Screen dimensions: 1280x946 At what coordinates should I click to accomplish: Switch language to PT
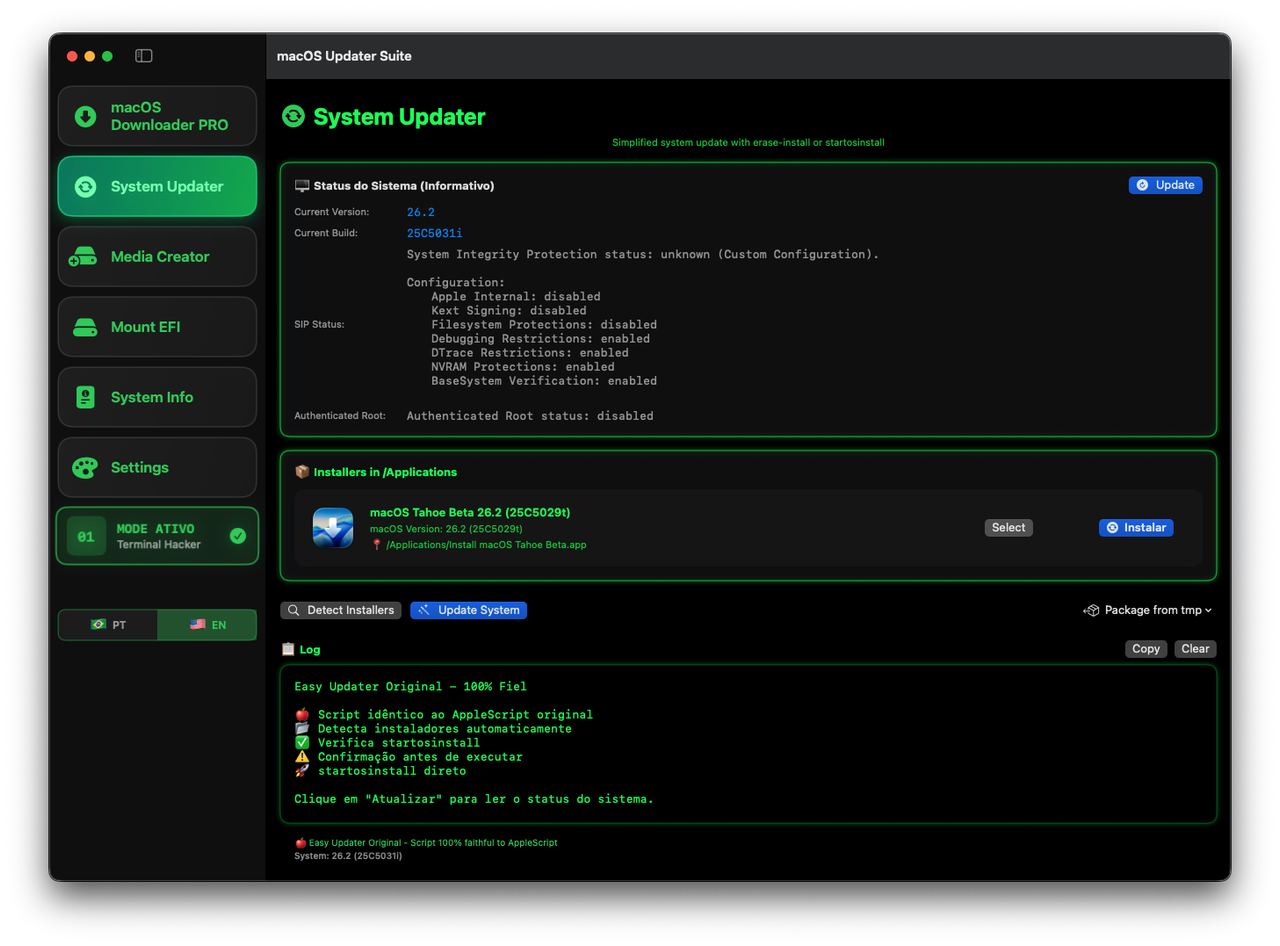point(108,625)
